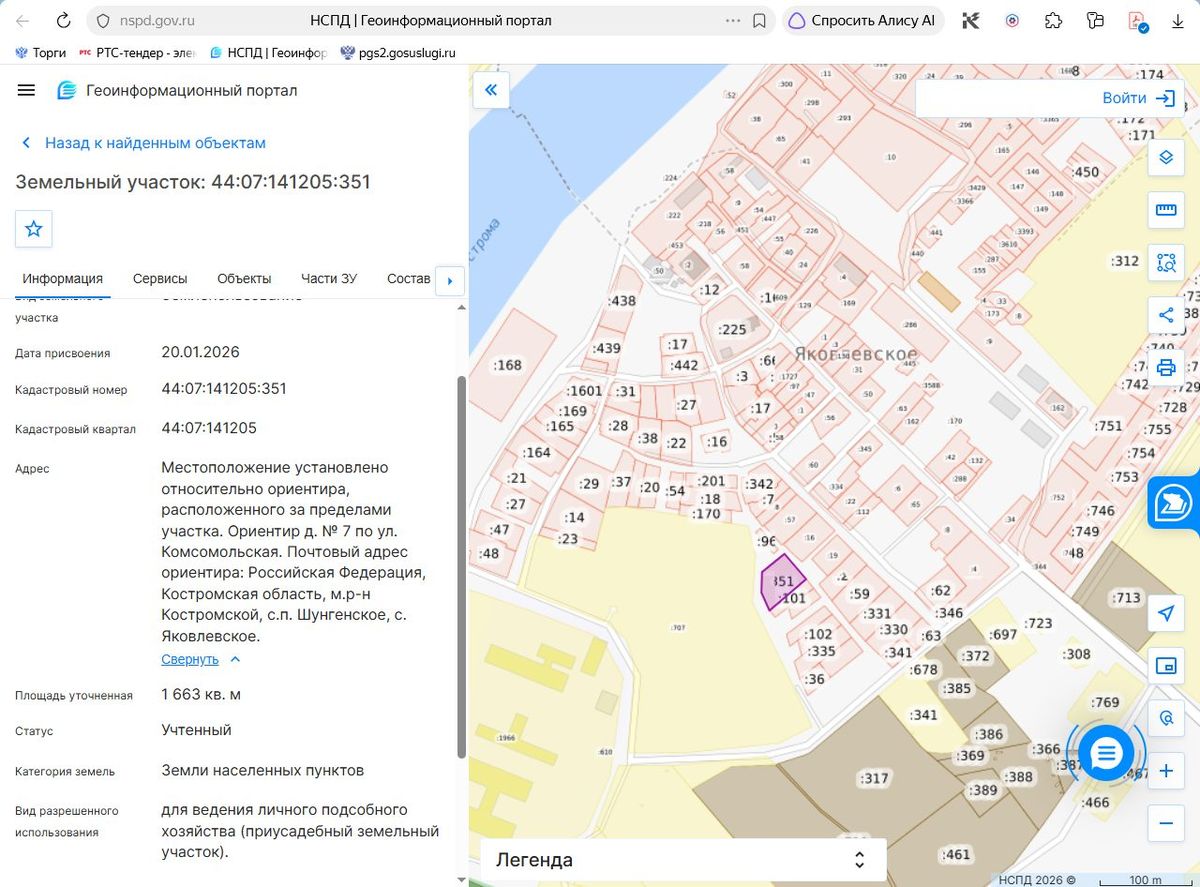Click the parcel label :707 on map

[678, 628]
